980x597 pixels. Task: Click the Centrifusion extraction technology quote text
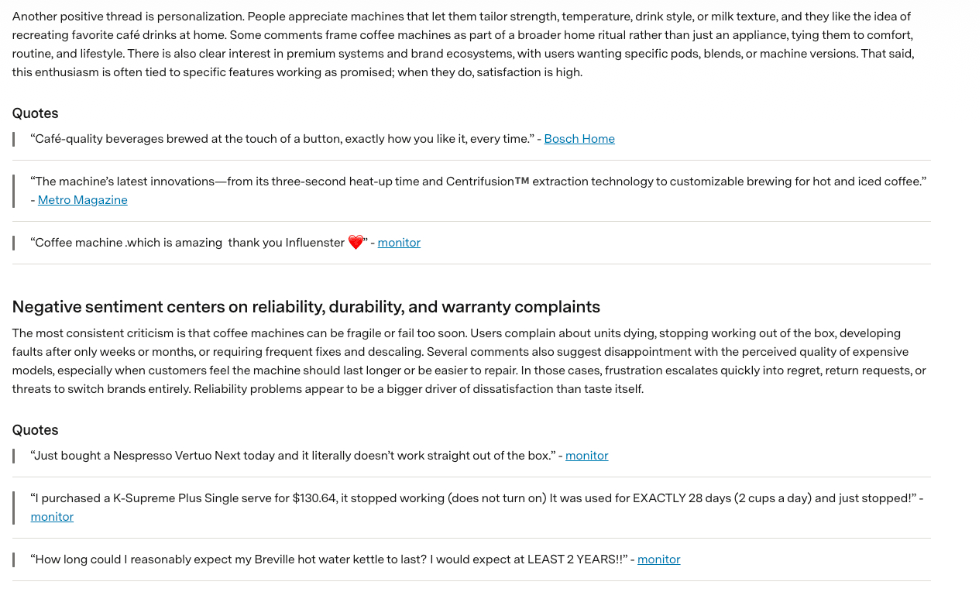tap(478, 182)
